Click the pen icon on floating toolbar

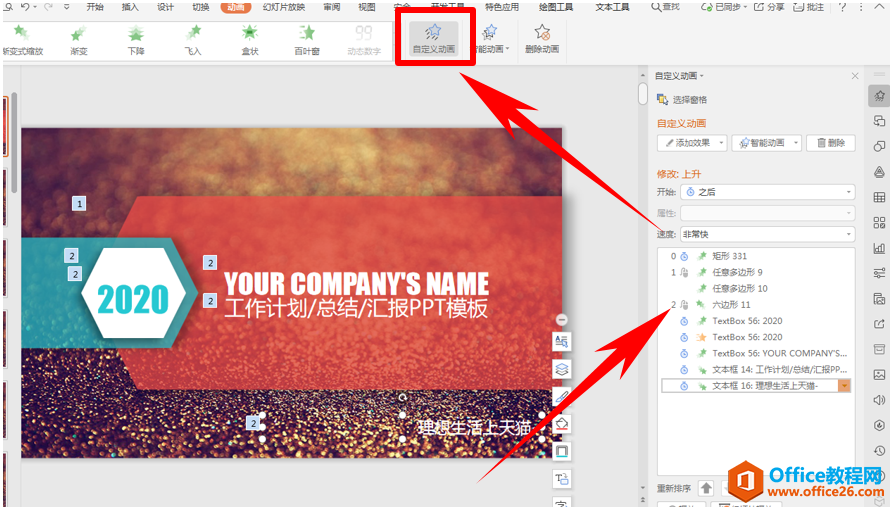(x=561, y=397)
